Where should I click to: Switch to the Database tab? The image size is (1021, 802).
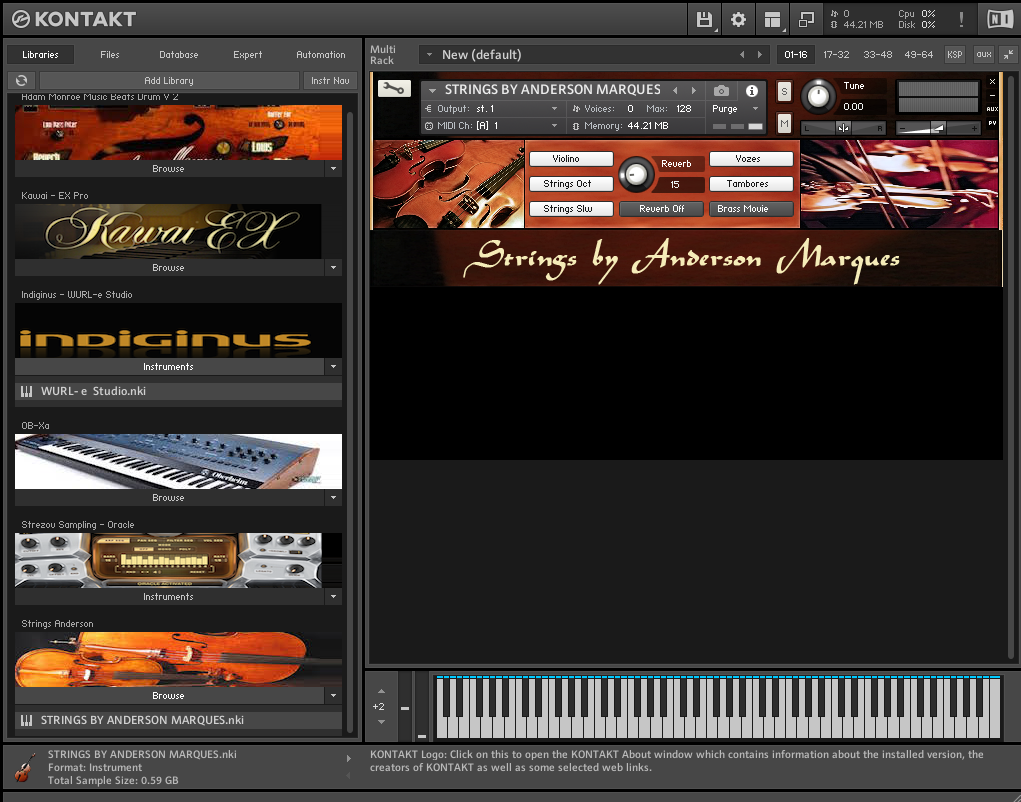pos(178,55)
